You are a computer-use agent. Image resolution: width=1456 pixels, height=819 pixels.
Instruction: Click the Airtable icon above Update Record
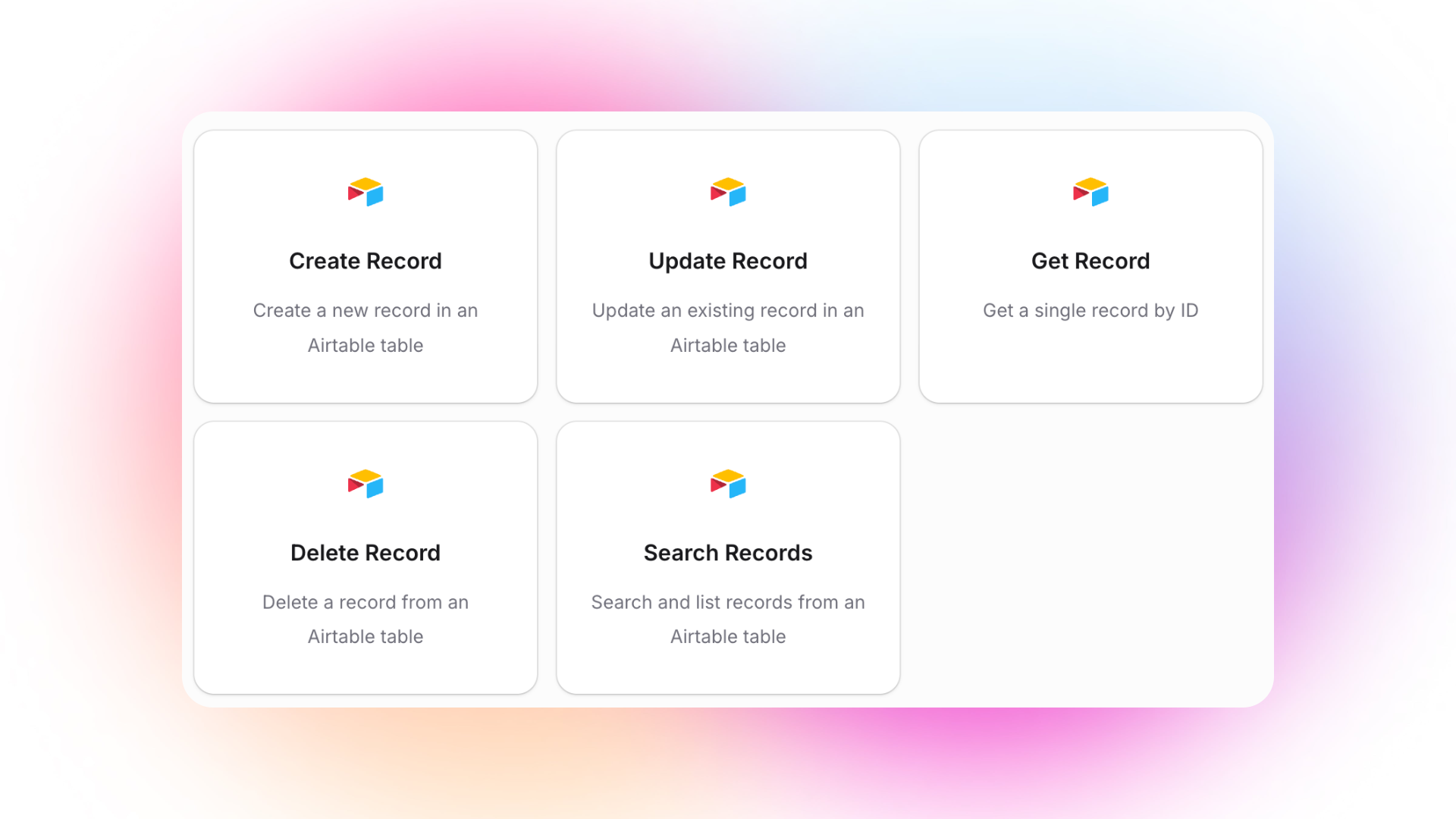(x=728, y=192)
